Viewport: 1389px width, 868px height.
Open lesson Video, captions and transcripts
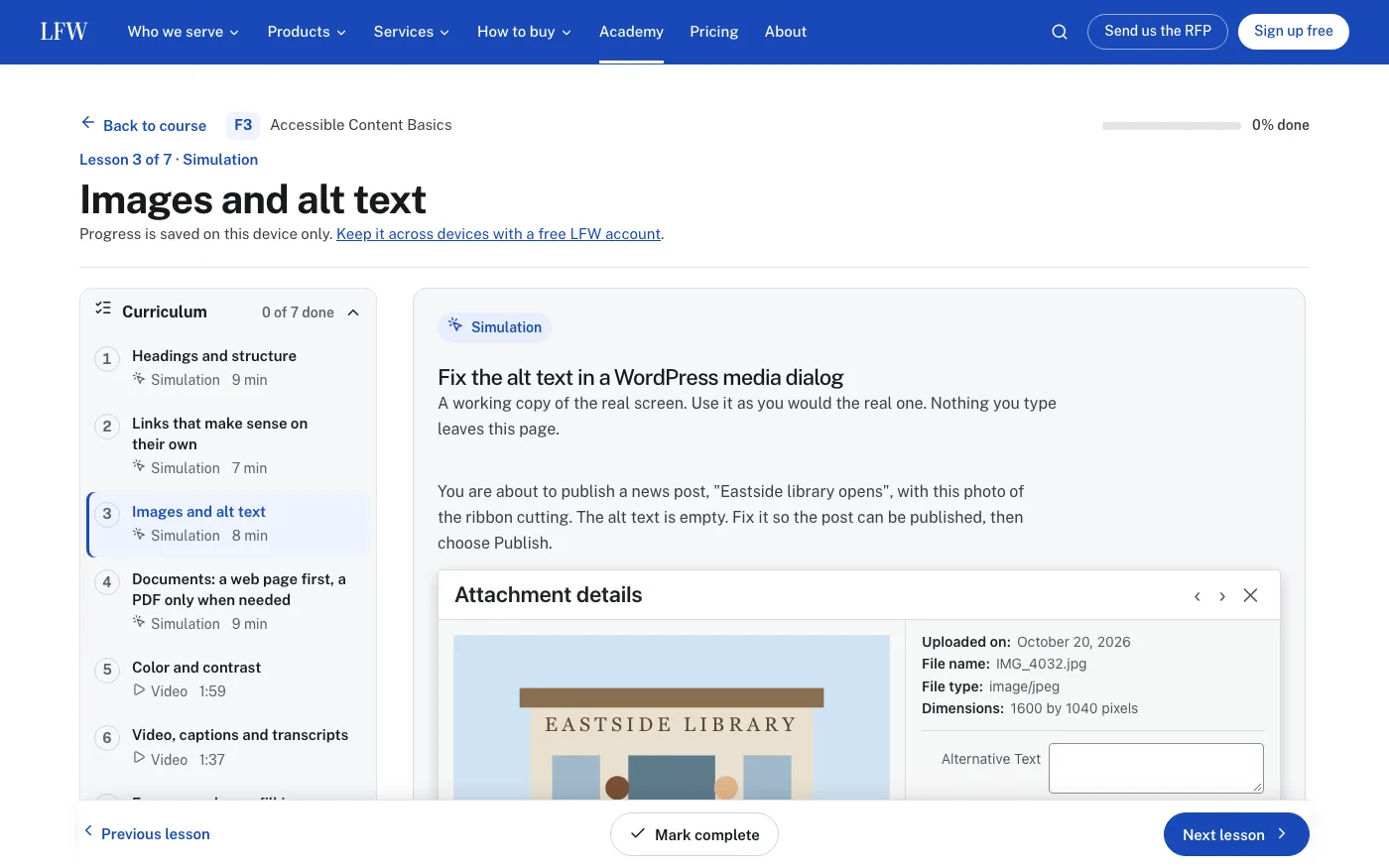point(228,747)
